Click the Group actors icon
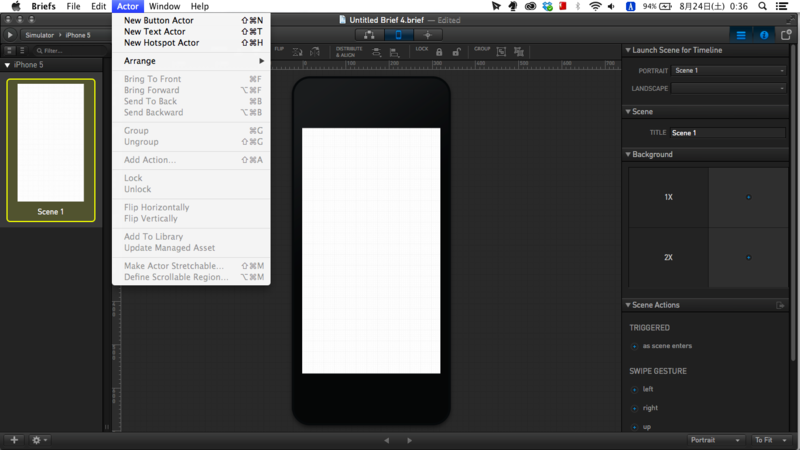The image size is (800, 450). tap(502, 52)
